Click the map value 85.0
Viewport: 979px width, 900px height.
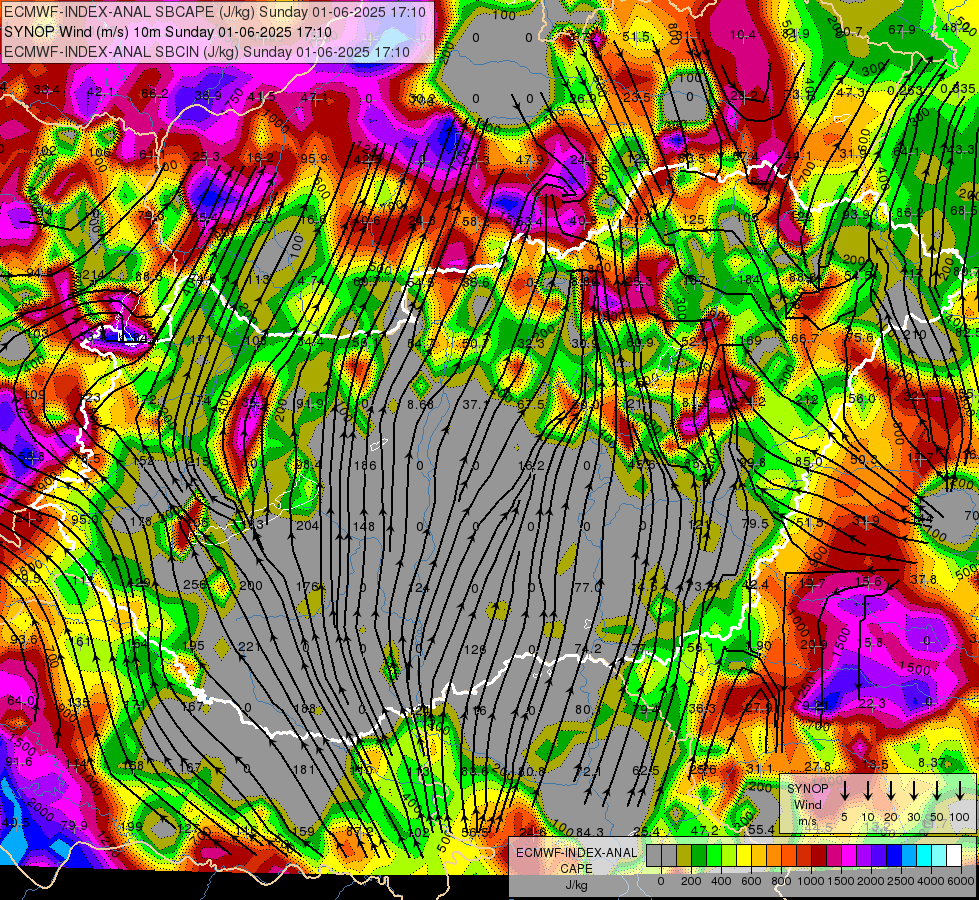[x=809, y=462]
